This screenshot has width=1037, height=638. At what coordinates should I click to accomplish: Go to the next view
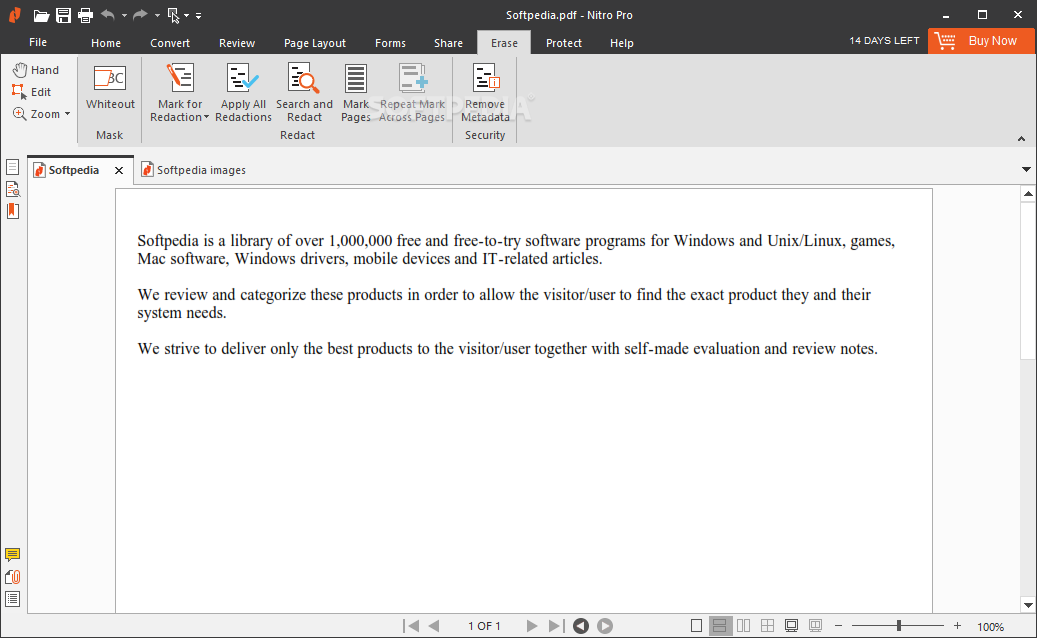click(x=605, y=625)
